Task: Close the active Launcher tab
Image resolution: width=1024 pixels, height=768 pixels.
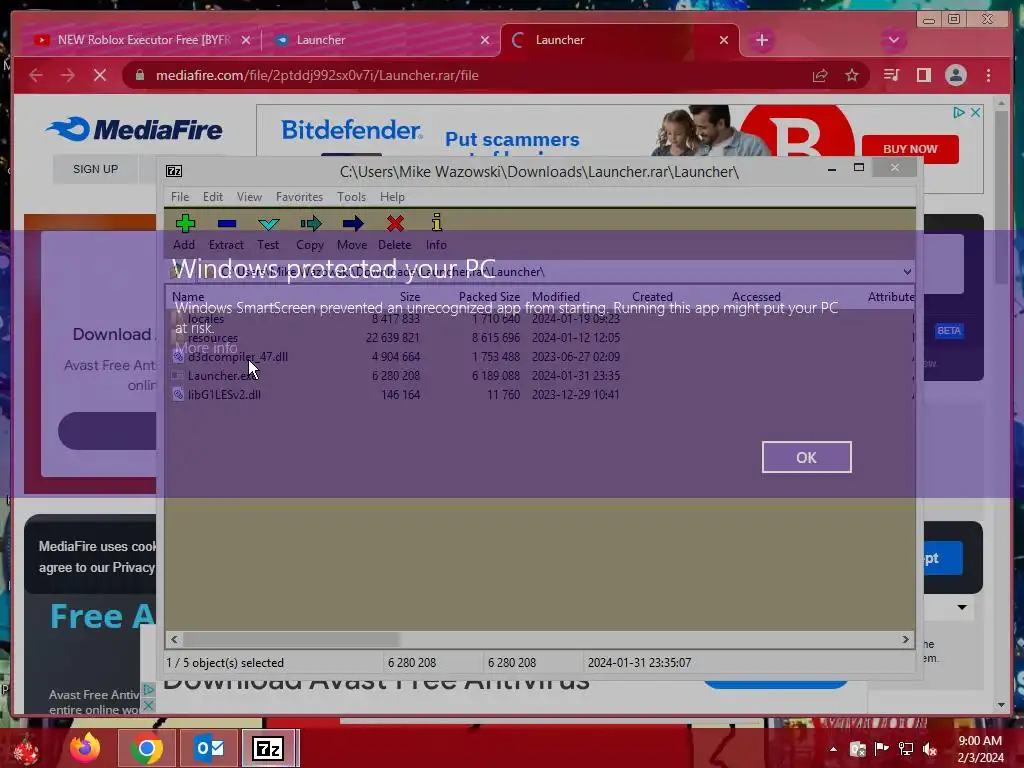Action: point(724,40)
